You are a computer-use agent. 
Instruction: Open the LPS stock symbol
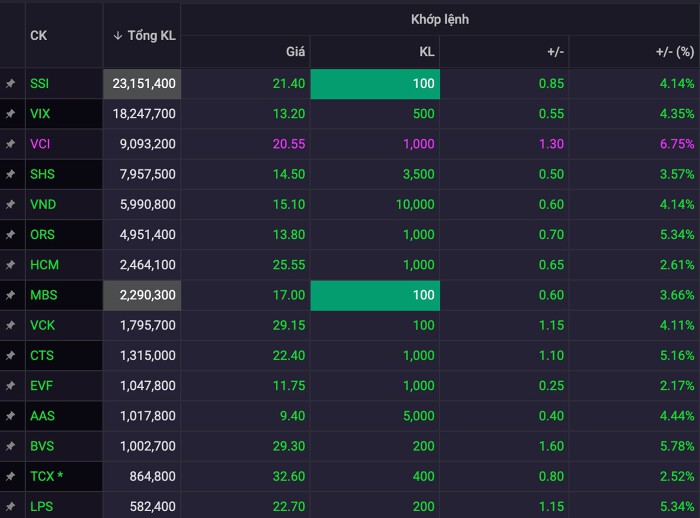(x=42, y=506)
